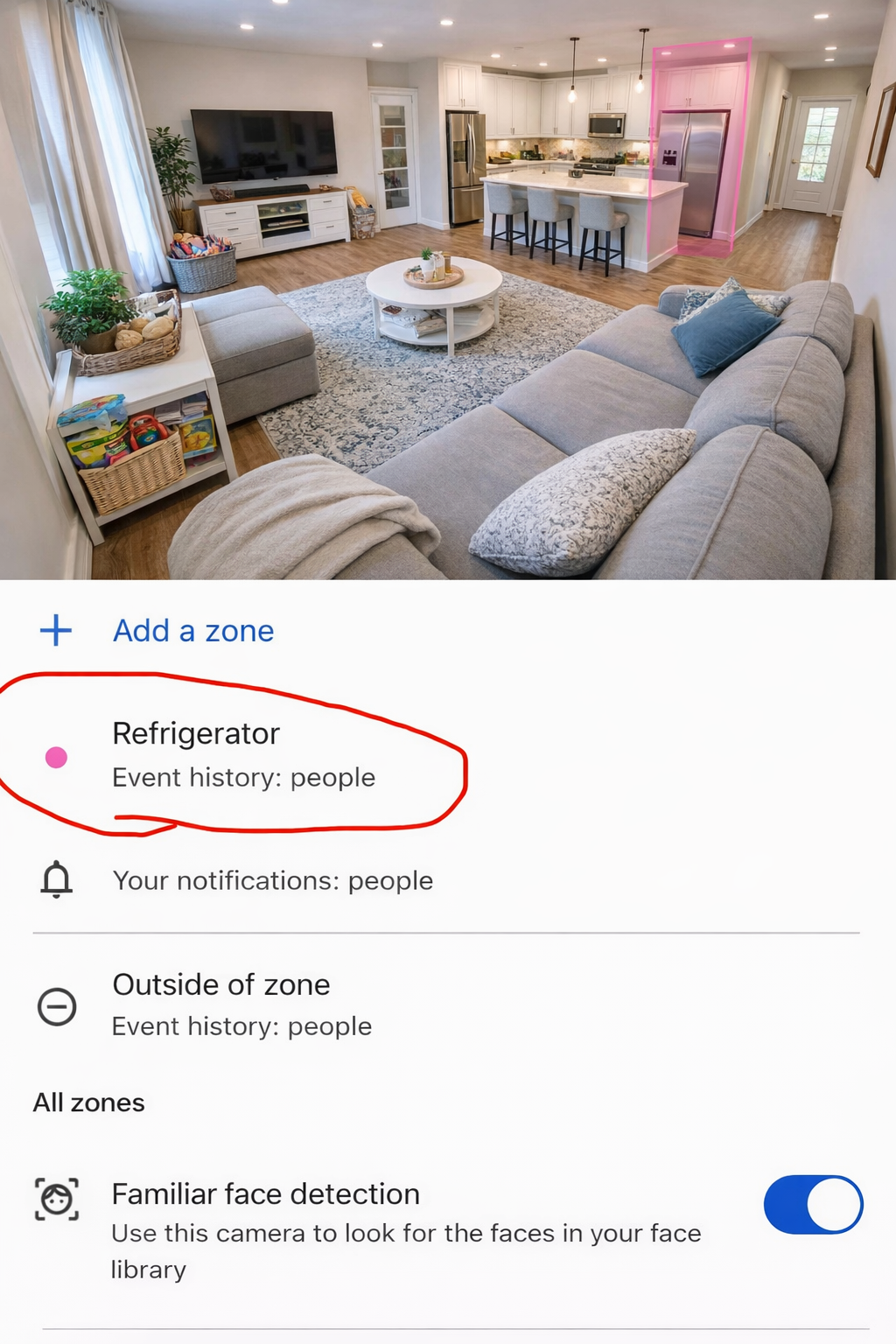
Task: Click the All zones section header
Action: pyautogui.click(x=89, y=1102)
